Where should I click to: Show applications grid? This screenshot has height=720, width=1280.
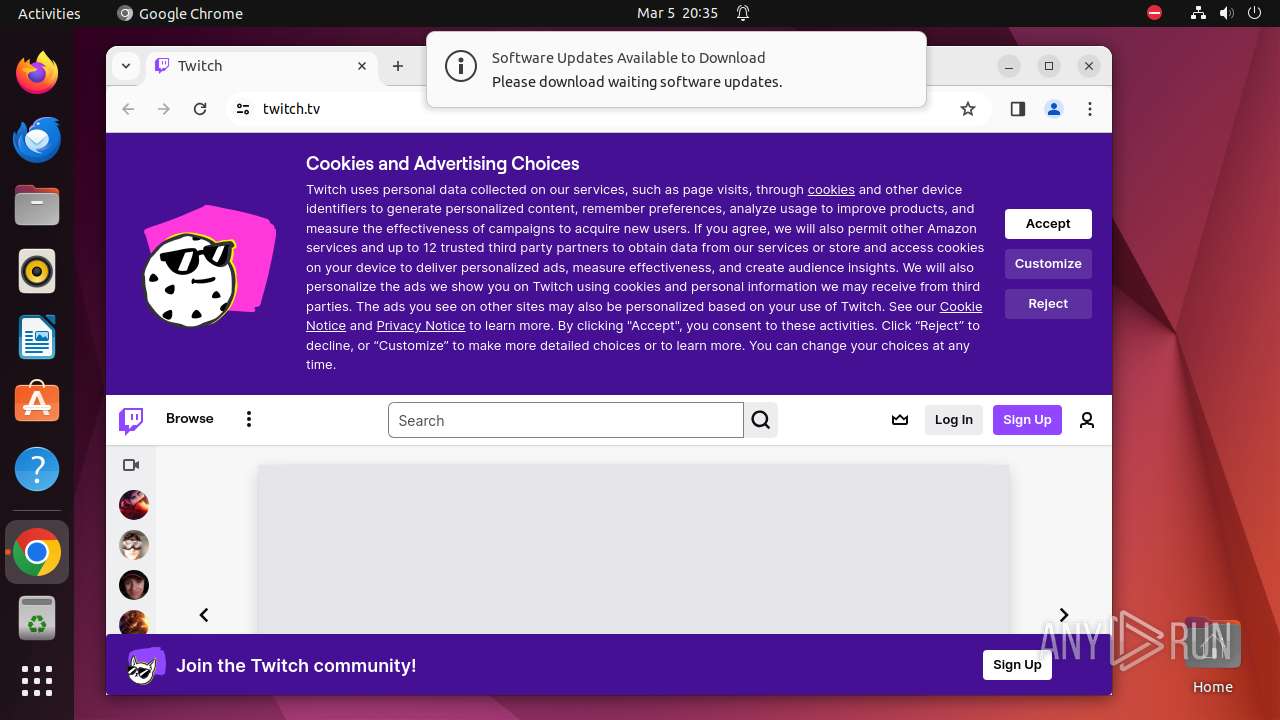37,681
